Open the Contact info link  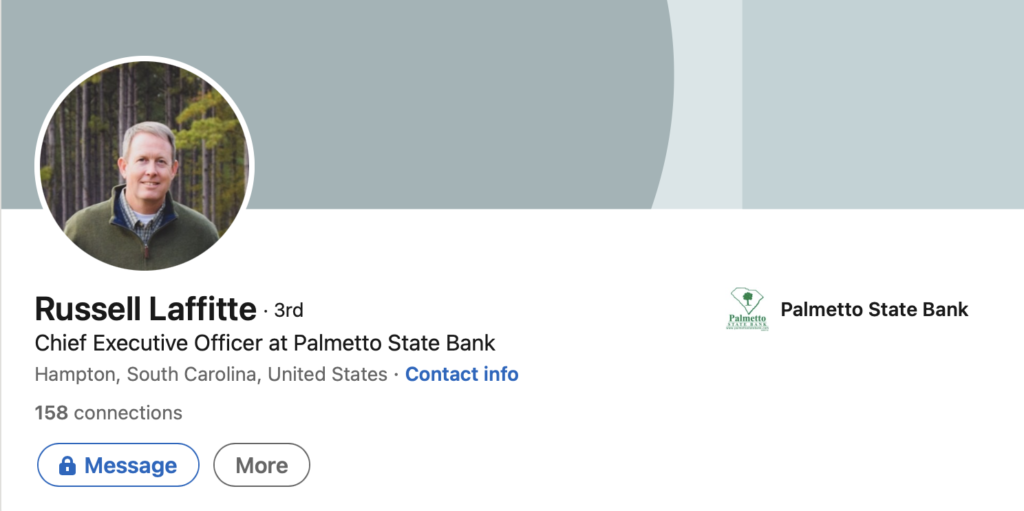461,375
